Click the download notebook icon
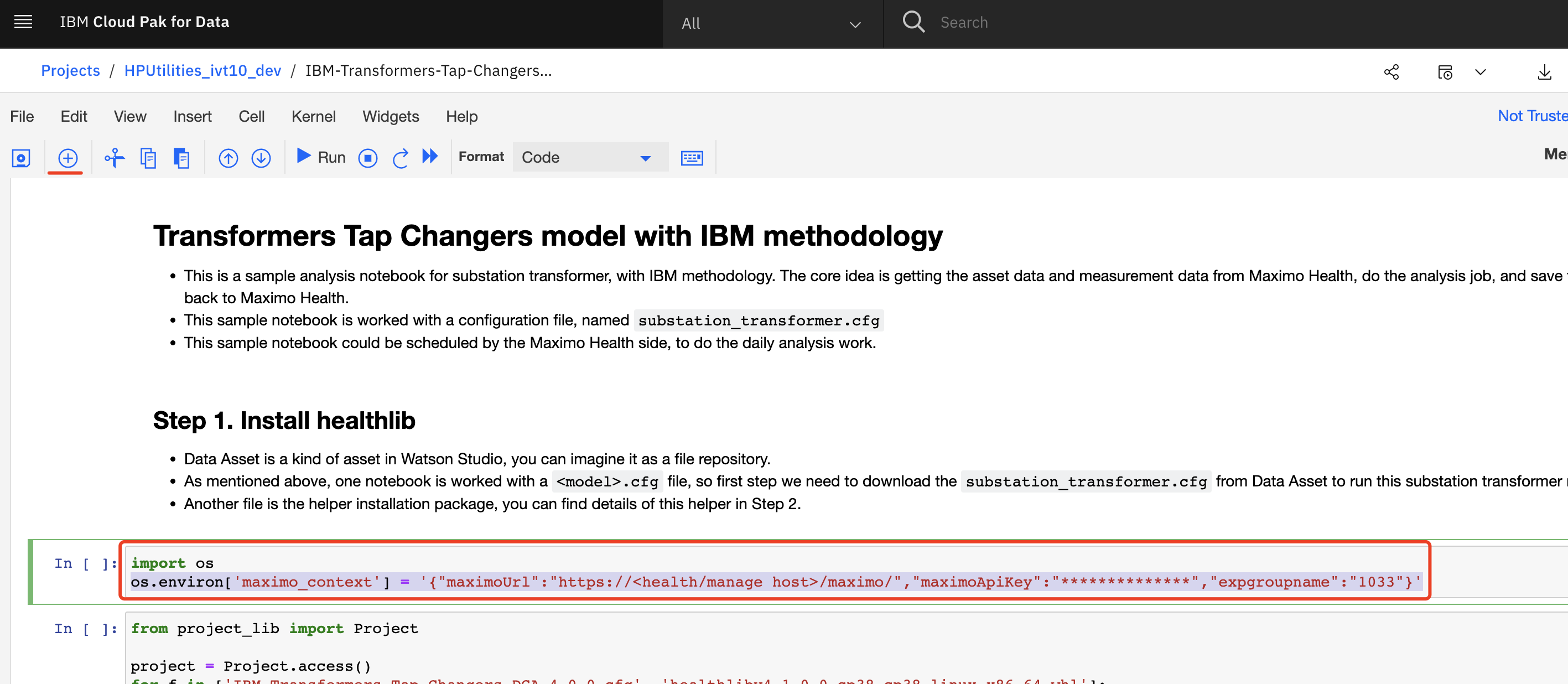 coord(1544,72)
